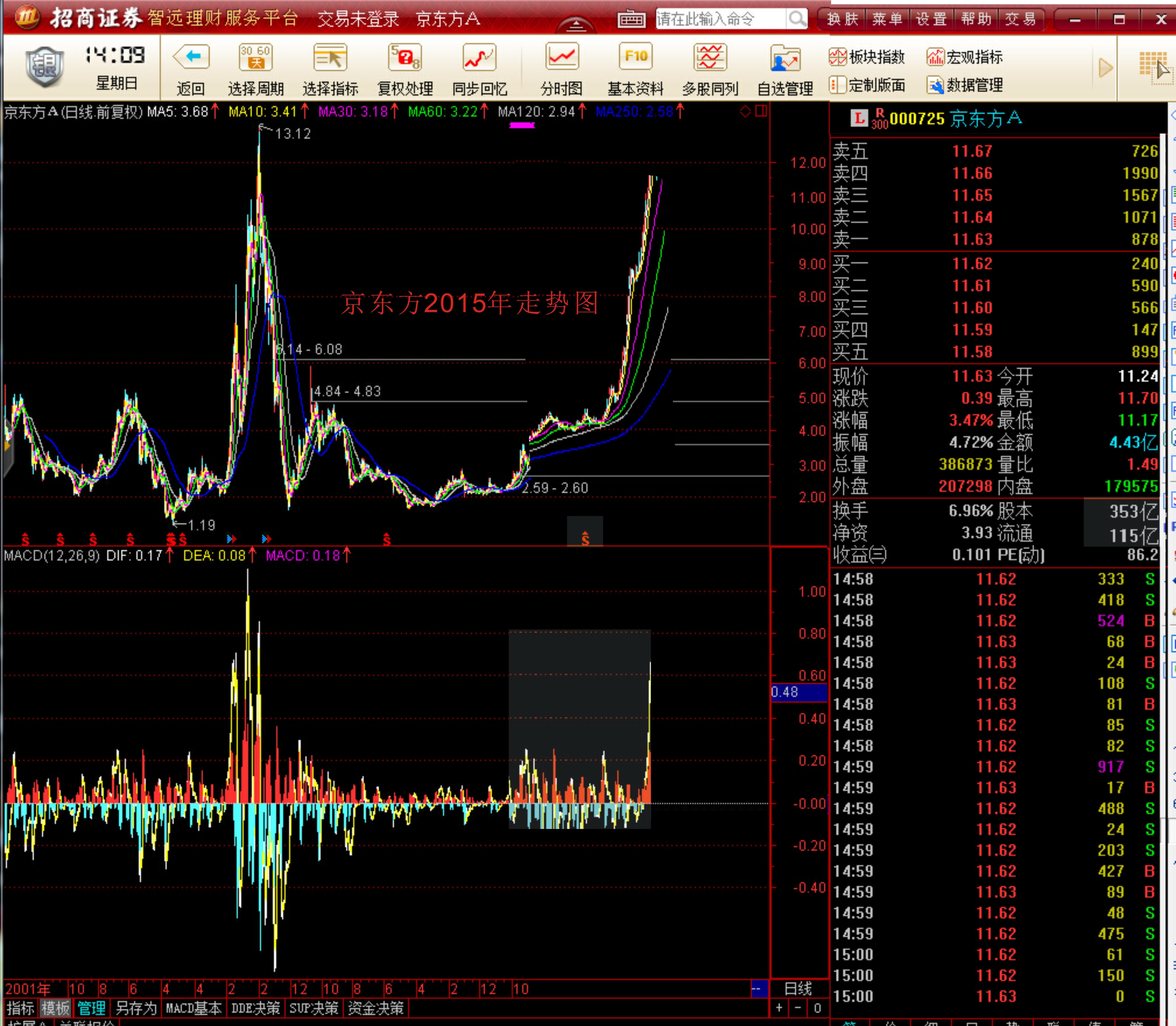Open 数据管理 data management
The height and width of the screenshot is (1026, 1176).
coord(965,85)
